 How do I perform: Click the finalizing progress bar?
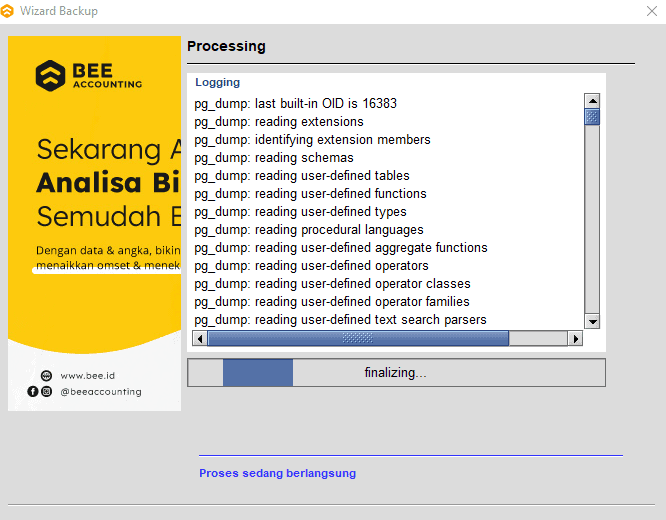396,373
